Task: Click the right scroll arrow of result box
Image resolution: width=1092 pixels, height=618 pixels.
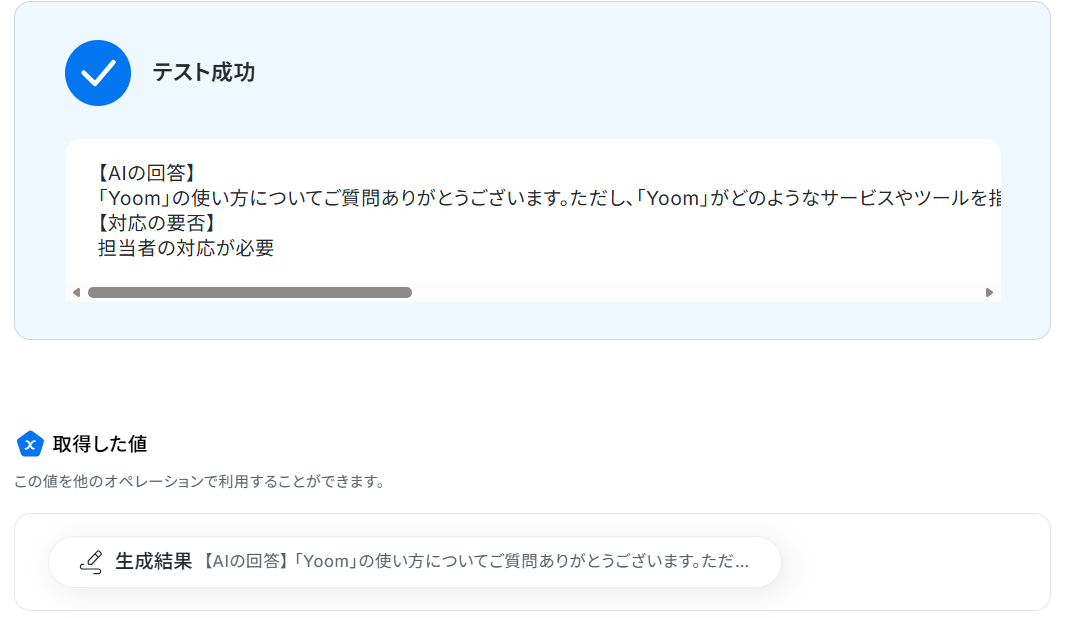Action: coord(989,293)
